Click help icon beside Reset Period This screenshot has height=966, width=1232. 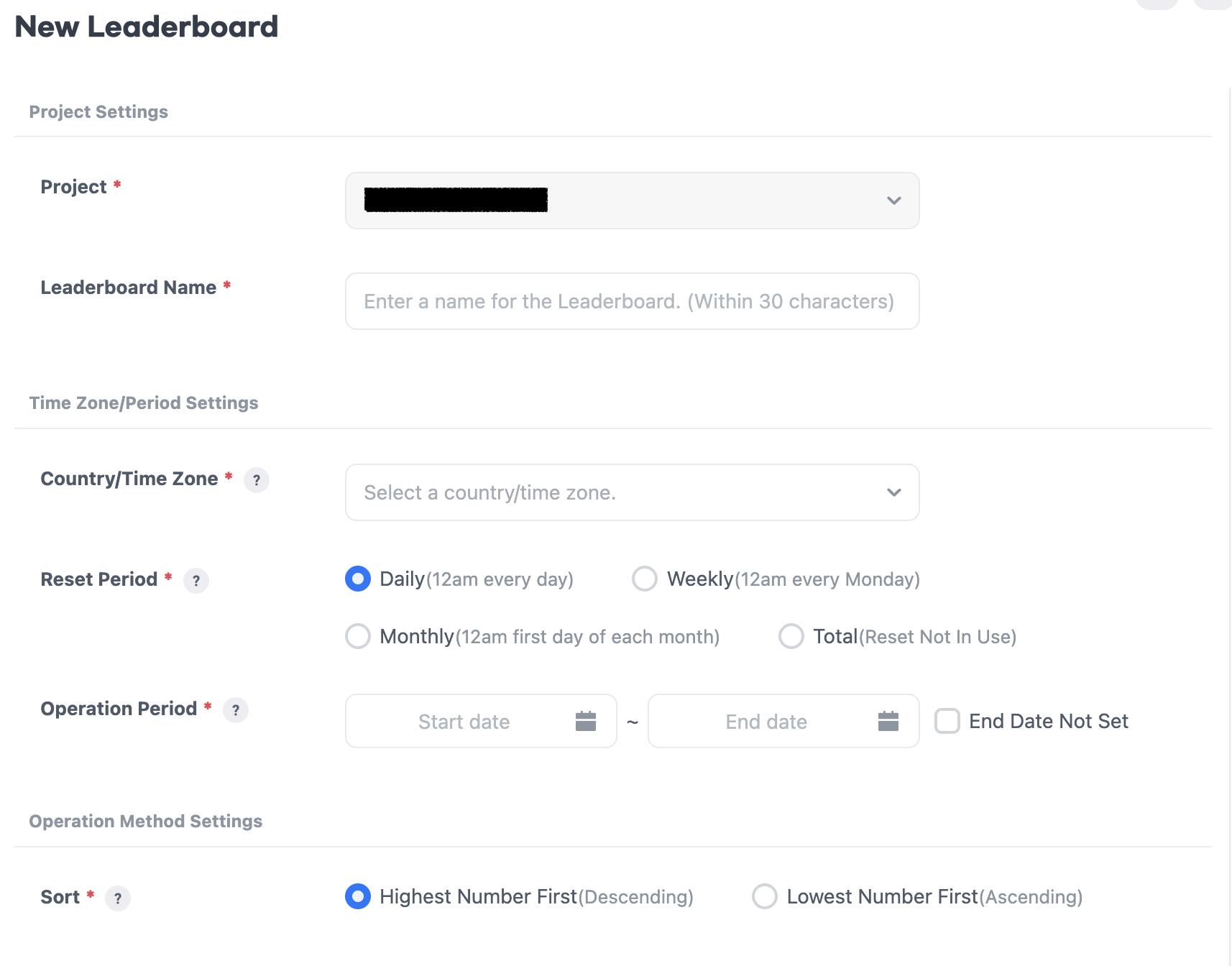[196, 581]
